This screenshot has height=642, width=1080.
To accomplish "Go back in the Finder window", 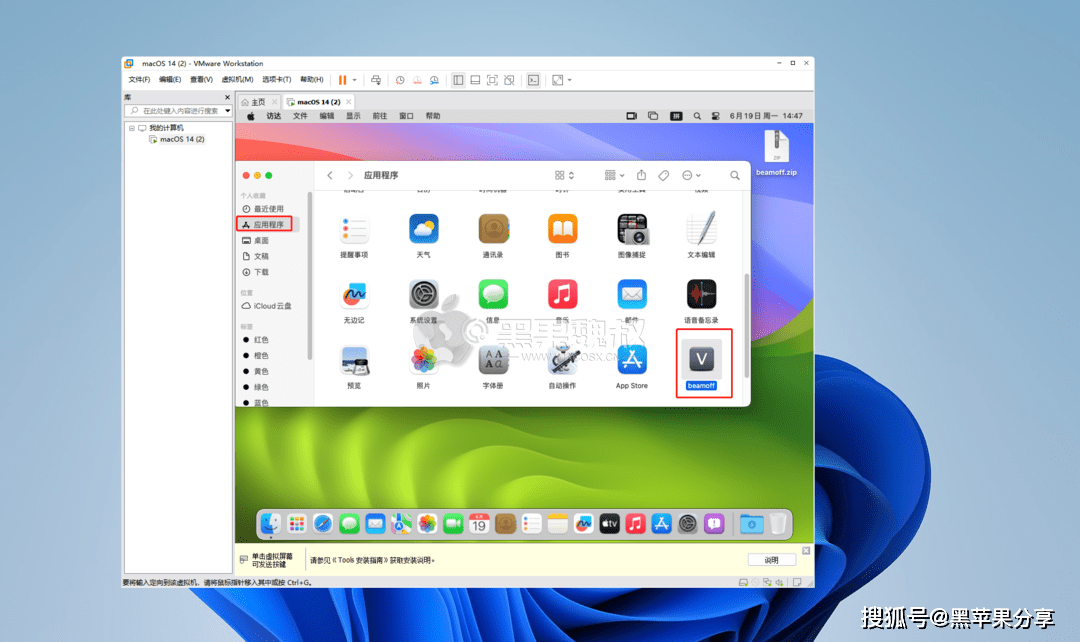I will (x=330, y=176).
